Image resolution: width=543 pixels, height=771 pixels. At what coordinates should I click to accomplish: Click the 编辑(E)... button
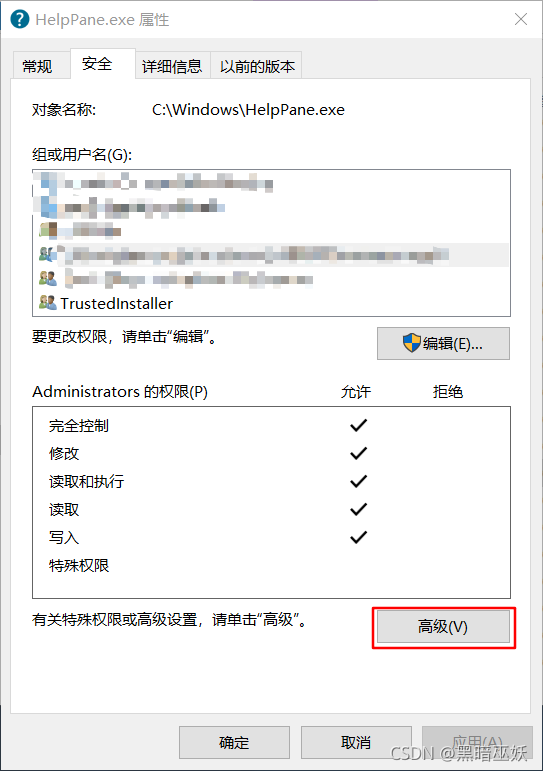443,343
